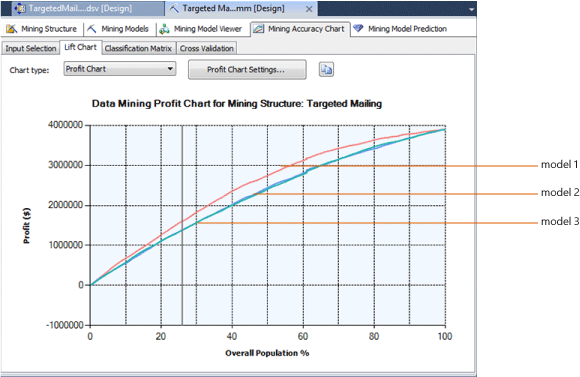The height and width of the screenshot is (377, 580).
Task: Click the Mining Model Viewer icon
Action: tap(164, 29)
